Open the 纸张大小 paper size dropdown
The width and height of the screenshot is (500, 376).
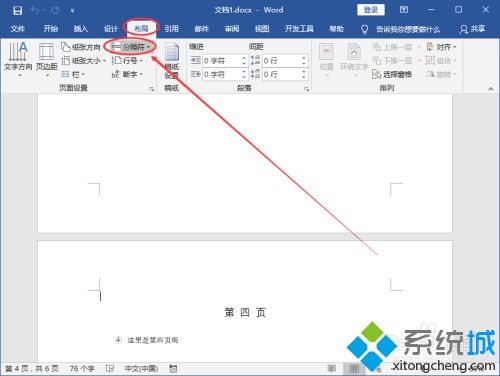pos(84,61)
